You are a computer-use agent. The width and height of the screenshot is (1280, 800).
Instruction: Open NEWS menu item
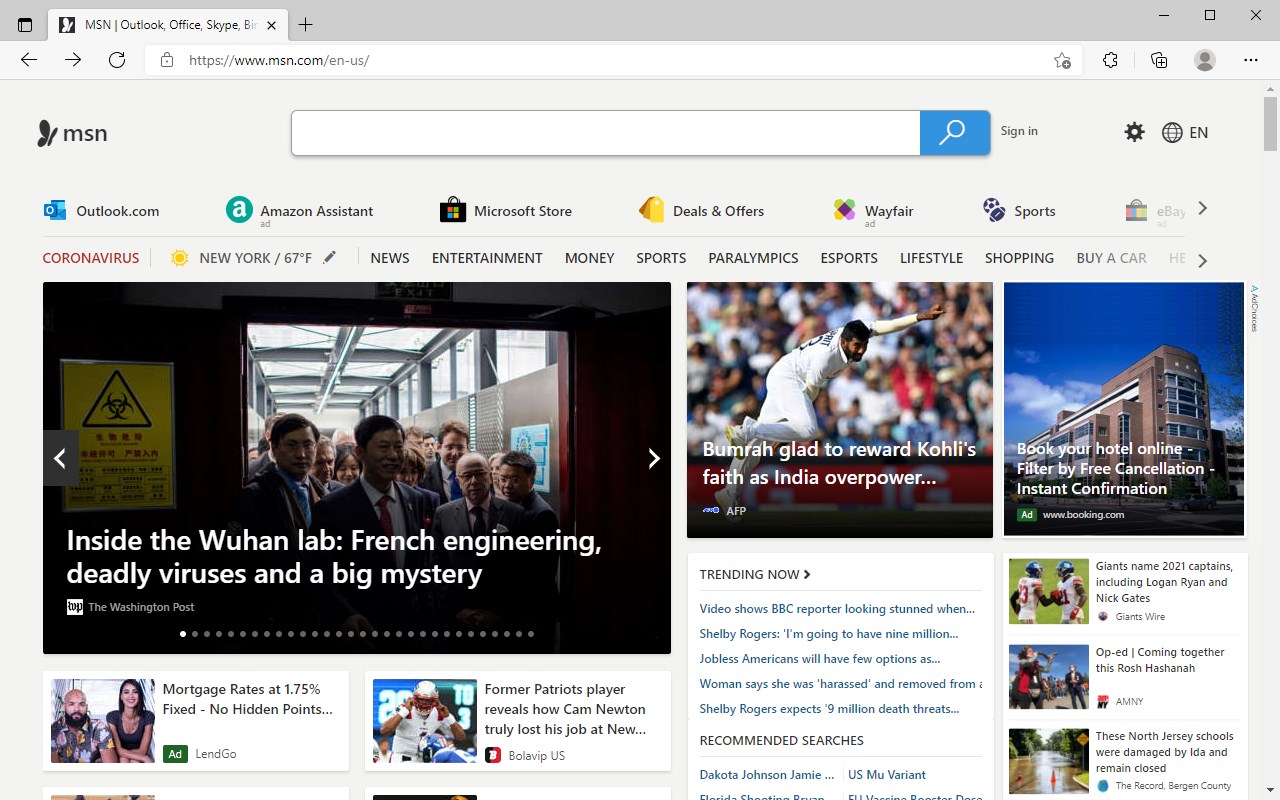(x=390, y=258)
